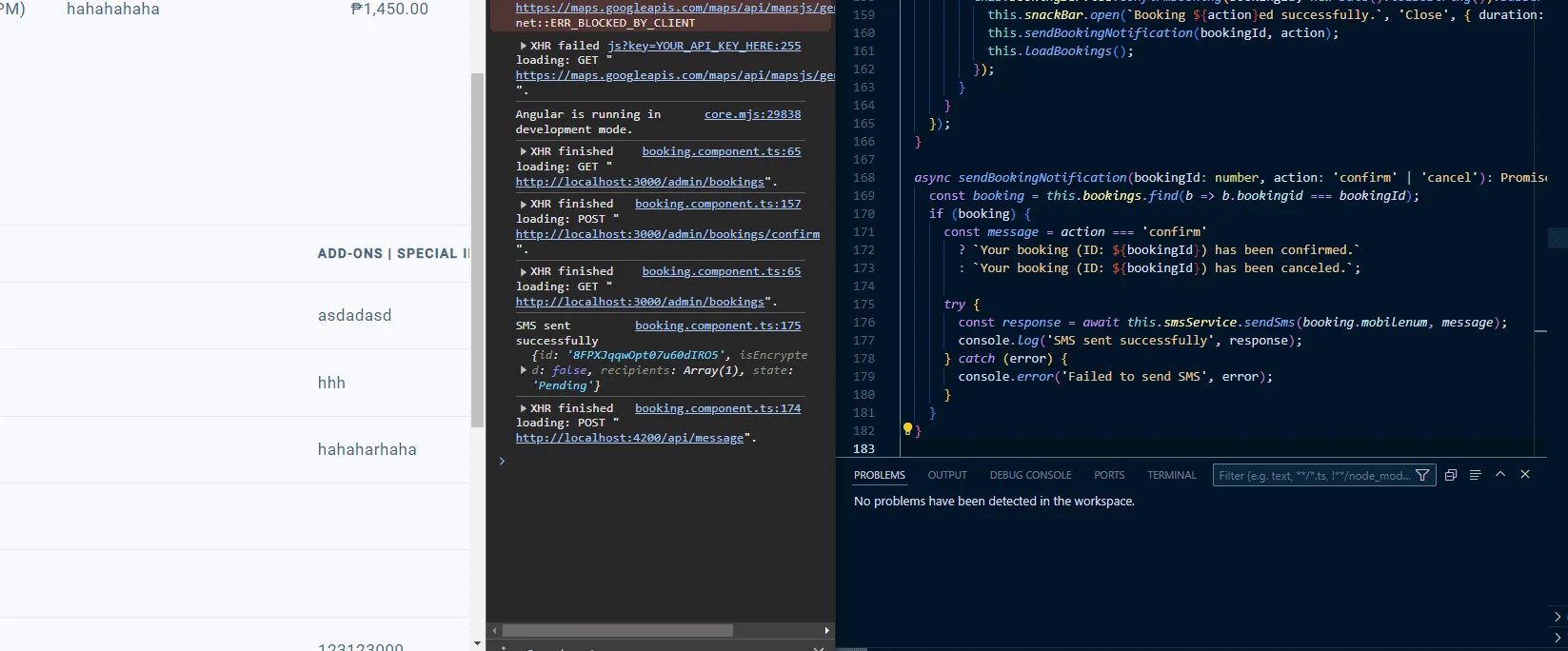This screenshot has width=1568, height=651.
Task: Click the yellow lightbulb code action icon
Action: click(x=907, y=429)
